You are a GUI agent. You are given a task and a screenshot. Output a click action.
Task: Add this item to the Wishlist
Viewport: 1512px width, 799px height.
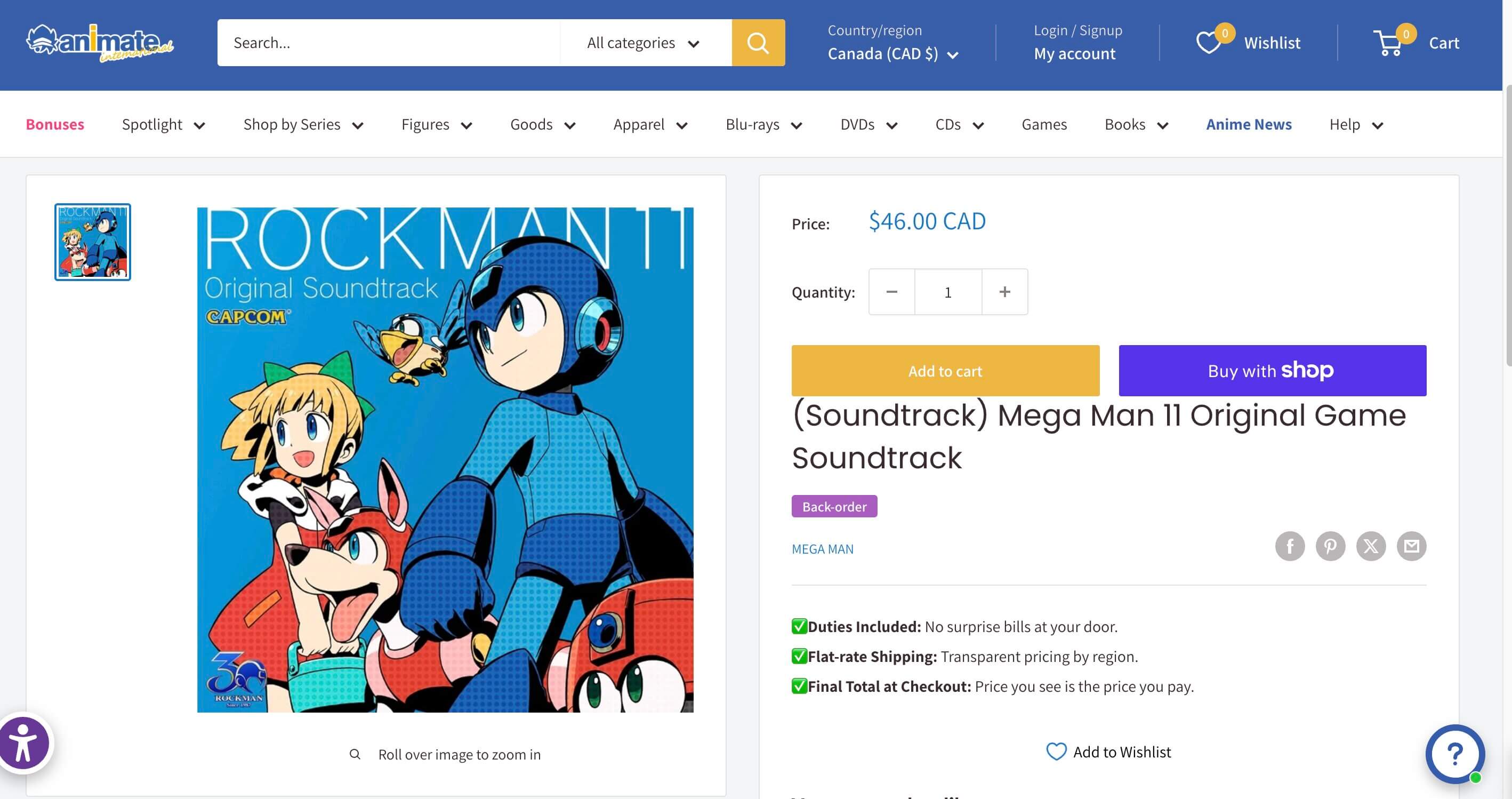coord(1109,752)
